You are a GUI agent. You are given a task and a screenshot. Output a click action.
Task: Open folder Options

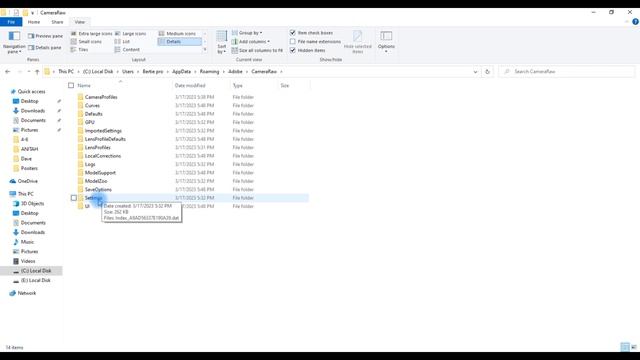[386, 42]
